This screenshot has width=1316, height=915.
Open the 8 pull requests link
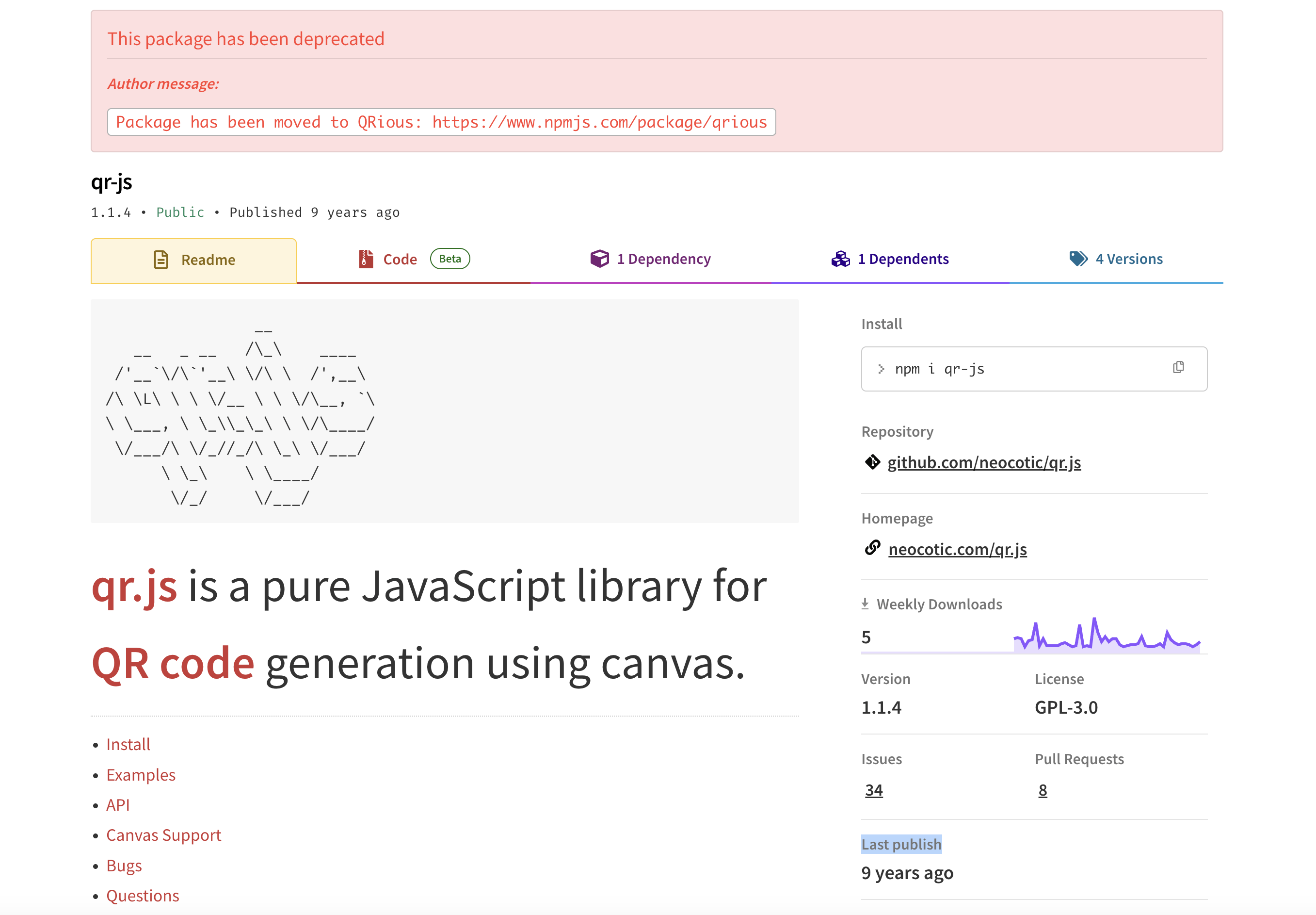point(1042,790)
